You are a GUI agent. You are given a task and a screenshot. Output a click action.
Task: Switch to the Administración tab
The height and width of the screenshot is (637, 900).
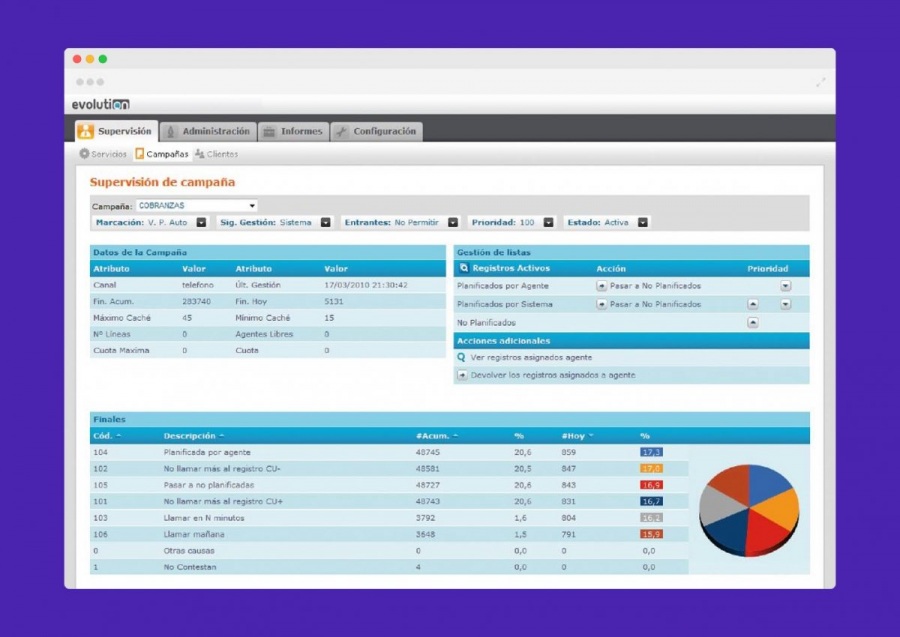(208, 131)
